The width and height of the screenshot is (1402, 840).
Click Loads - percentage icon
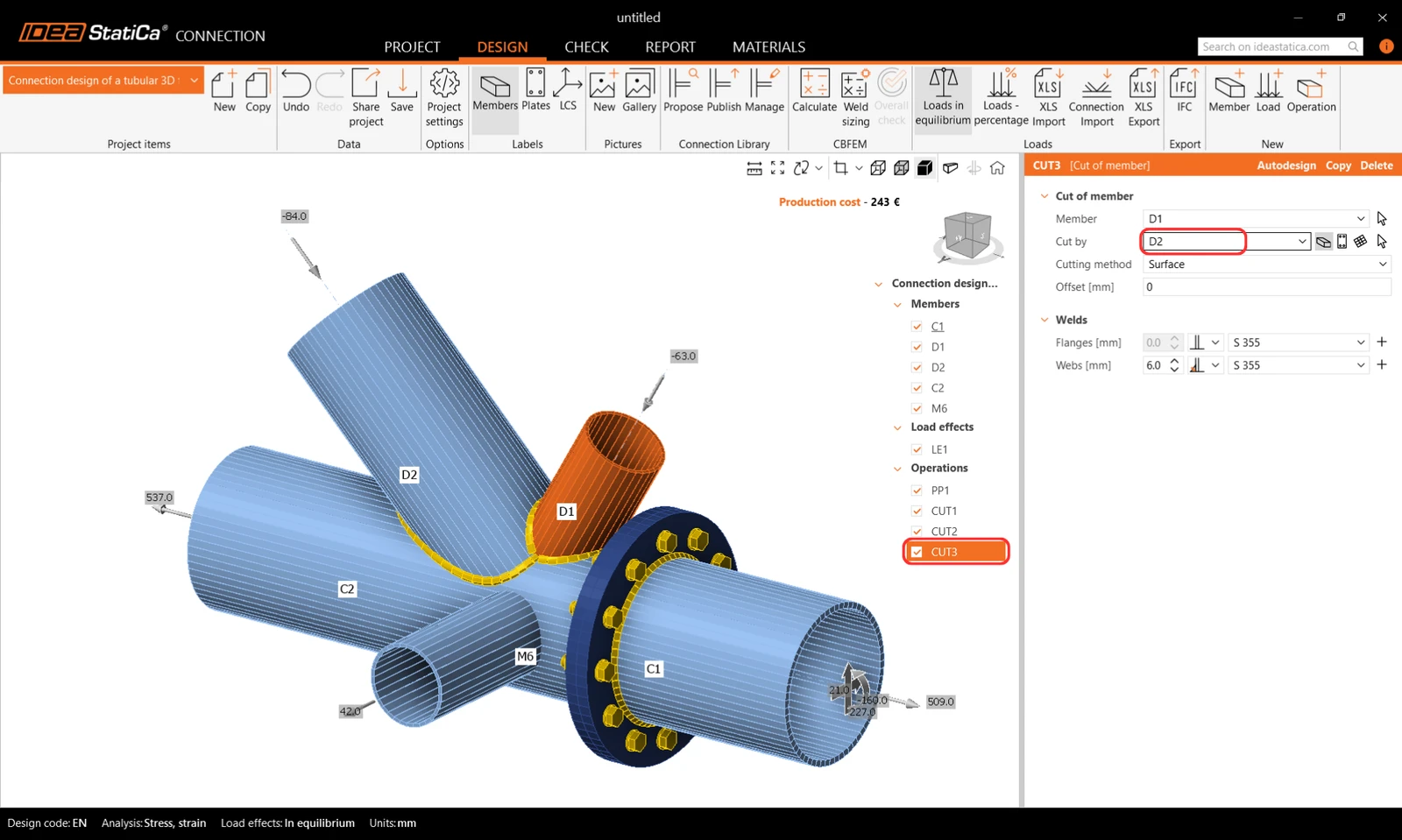coord(1001,98)
